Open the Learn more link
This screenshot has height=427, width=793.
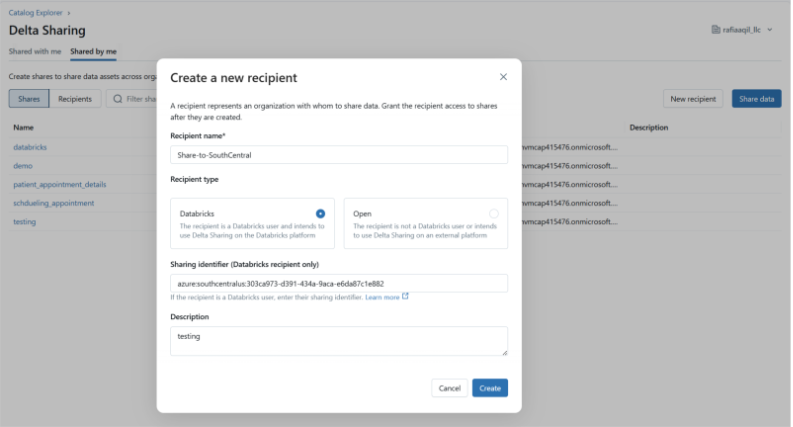382,297
